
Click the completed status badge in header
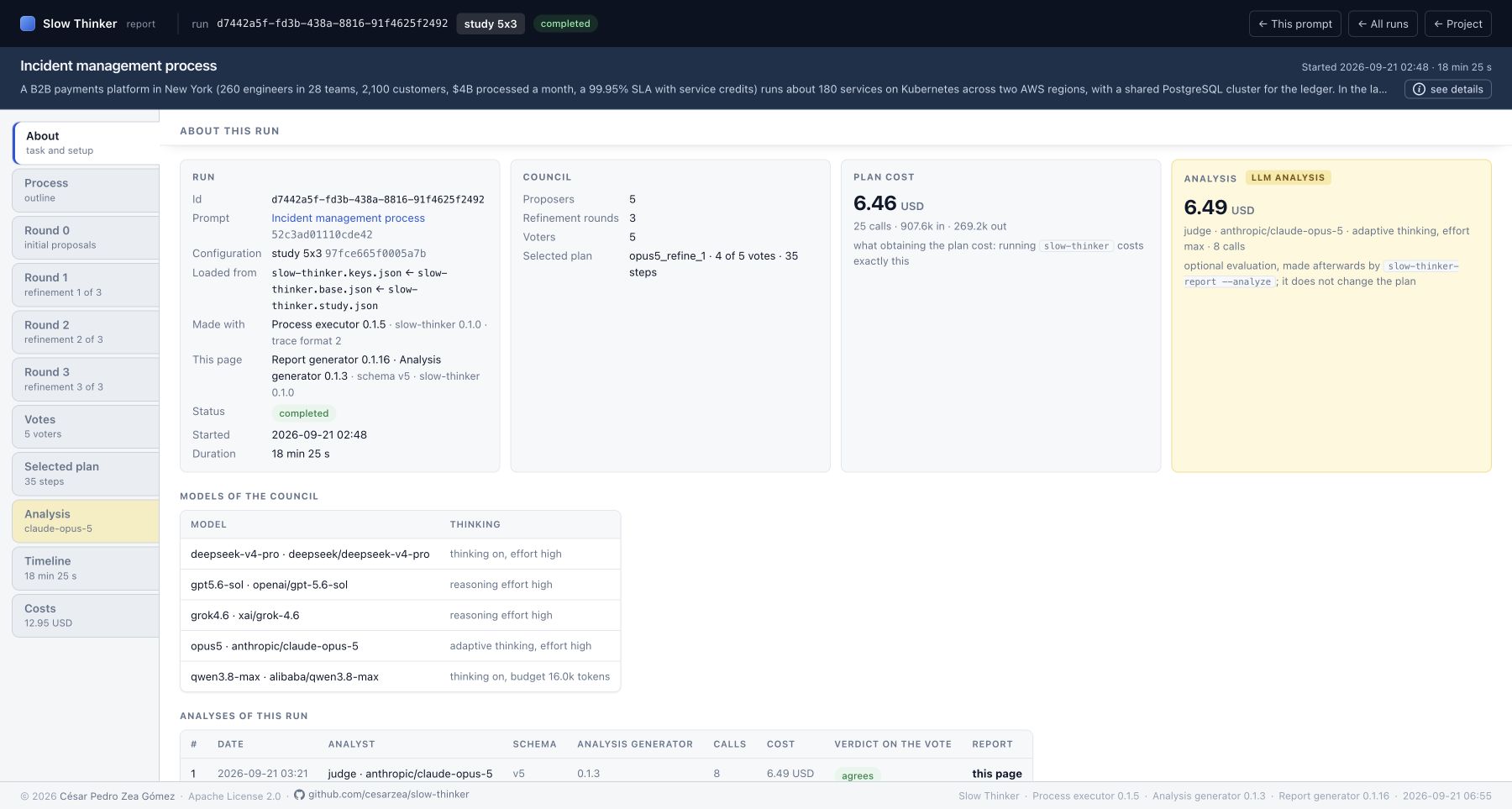pos(565,24)
